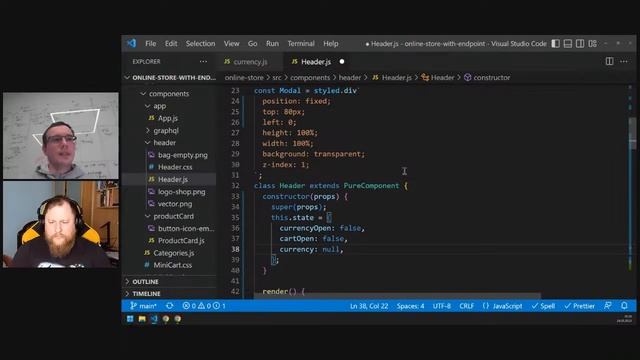Click the VS Code taskbar icon

154,319
